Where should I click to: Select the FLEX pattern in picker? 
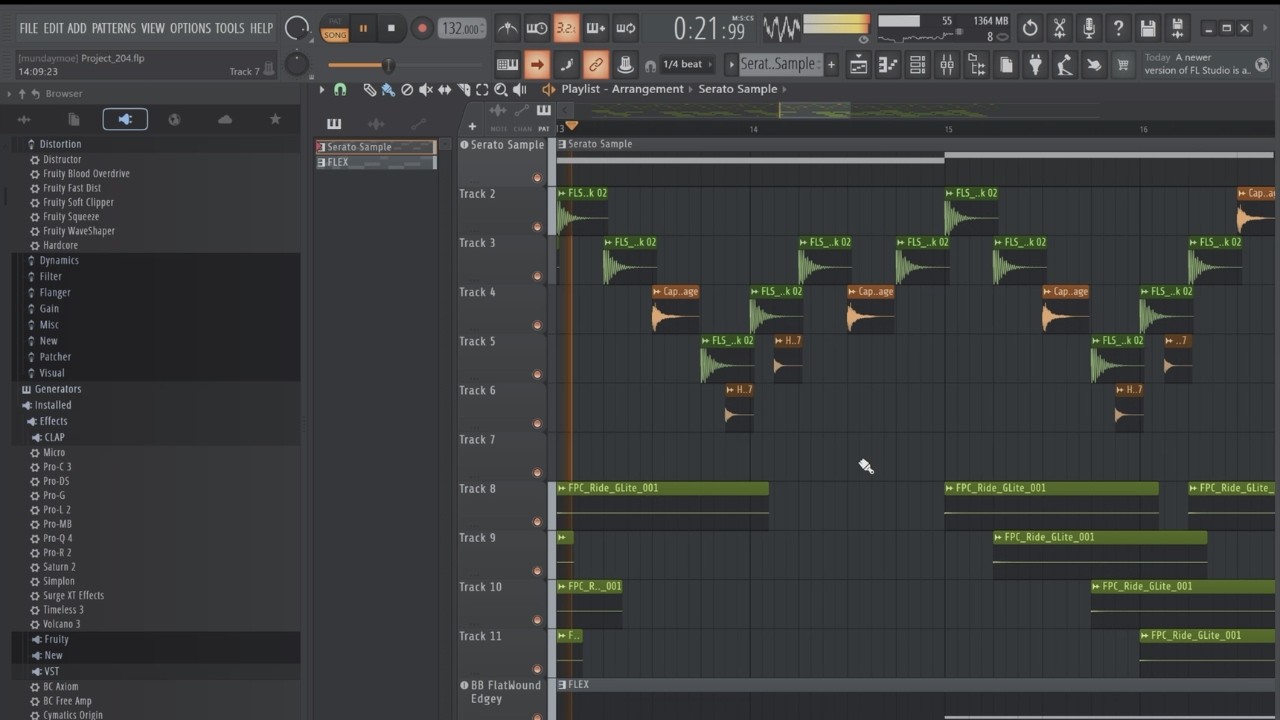tap(376, 162)
